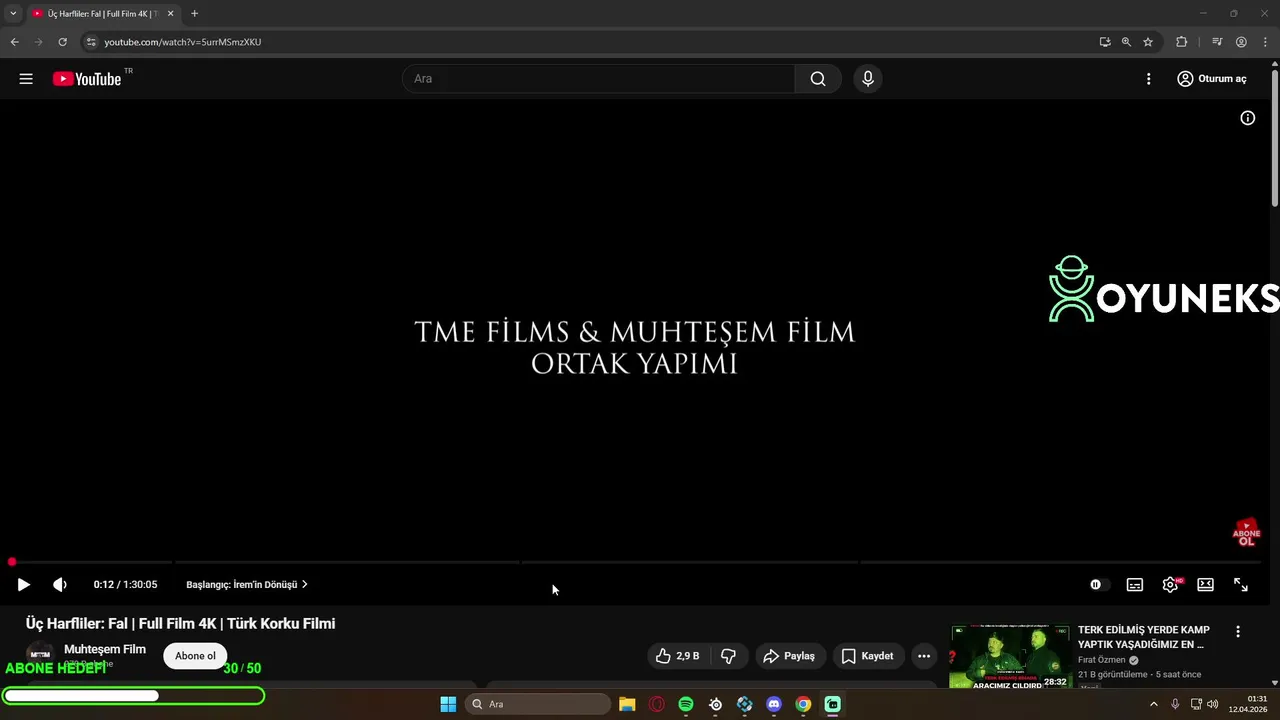1280x720 pixels.
Task: Switch to theater mode
Action: point(1206,585)
